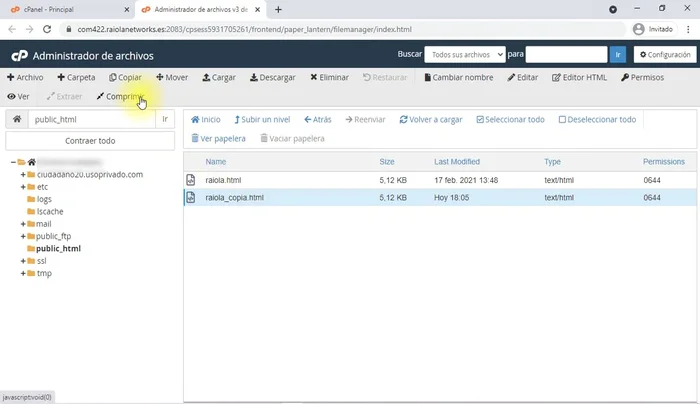Select the logs folder in tree
Screen dimensions: 700x404
44,199
